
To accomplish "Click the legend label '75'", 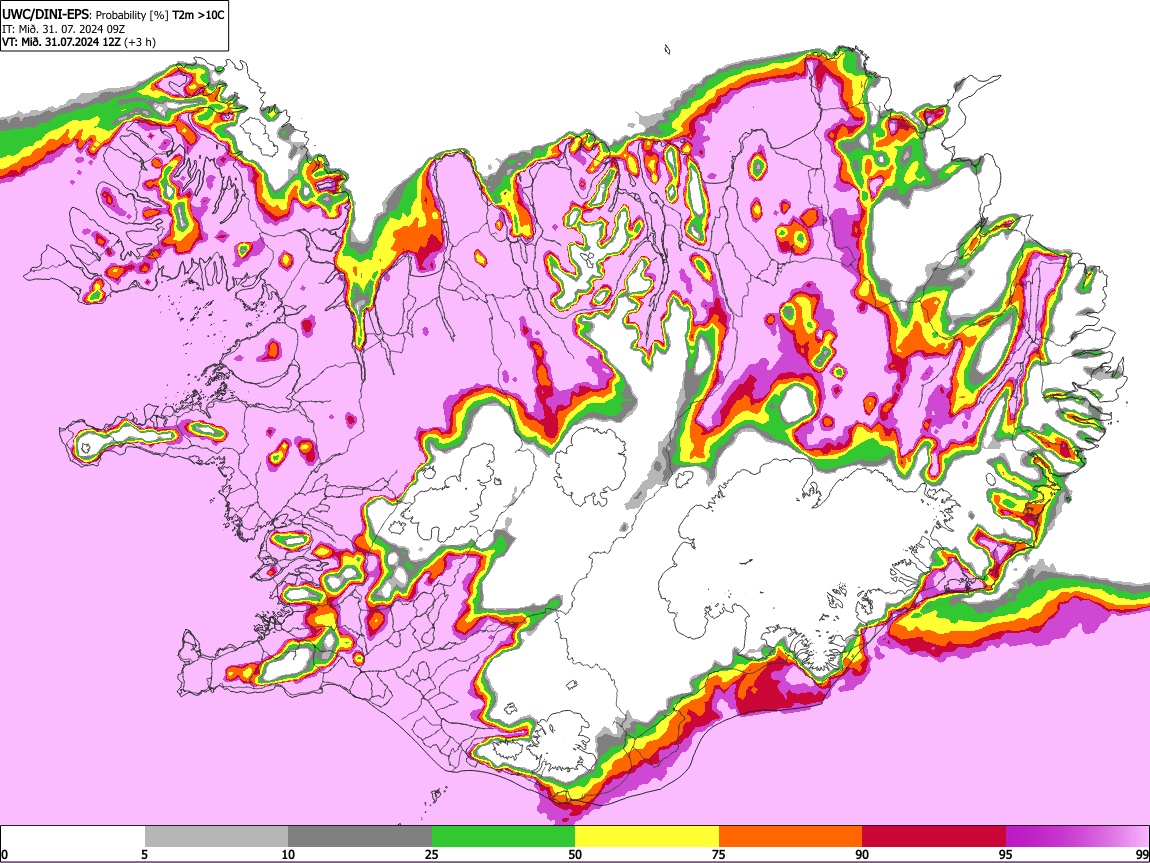I will [x=719, y=854].
